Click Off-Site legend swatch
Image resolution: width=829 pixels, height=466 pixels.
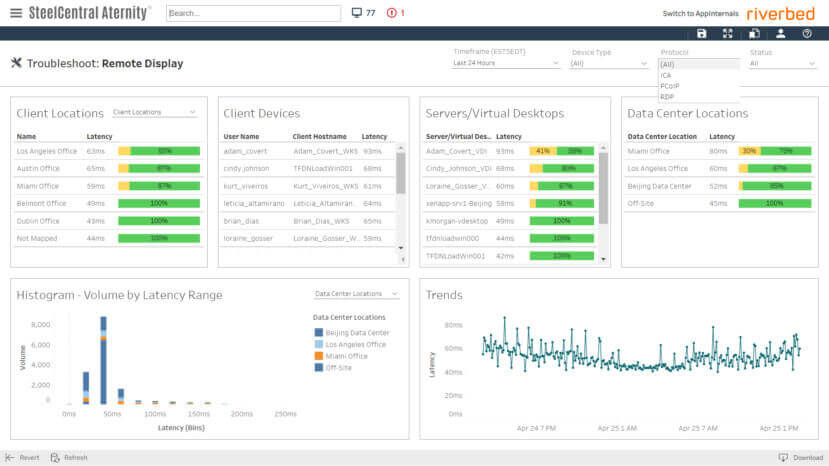tap(319, 368)
